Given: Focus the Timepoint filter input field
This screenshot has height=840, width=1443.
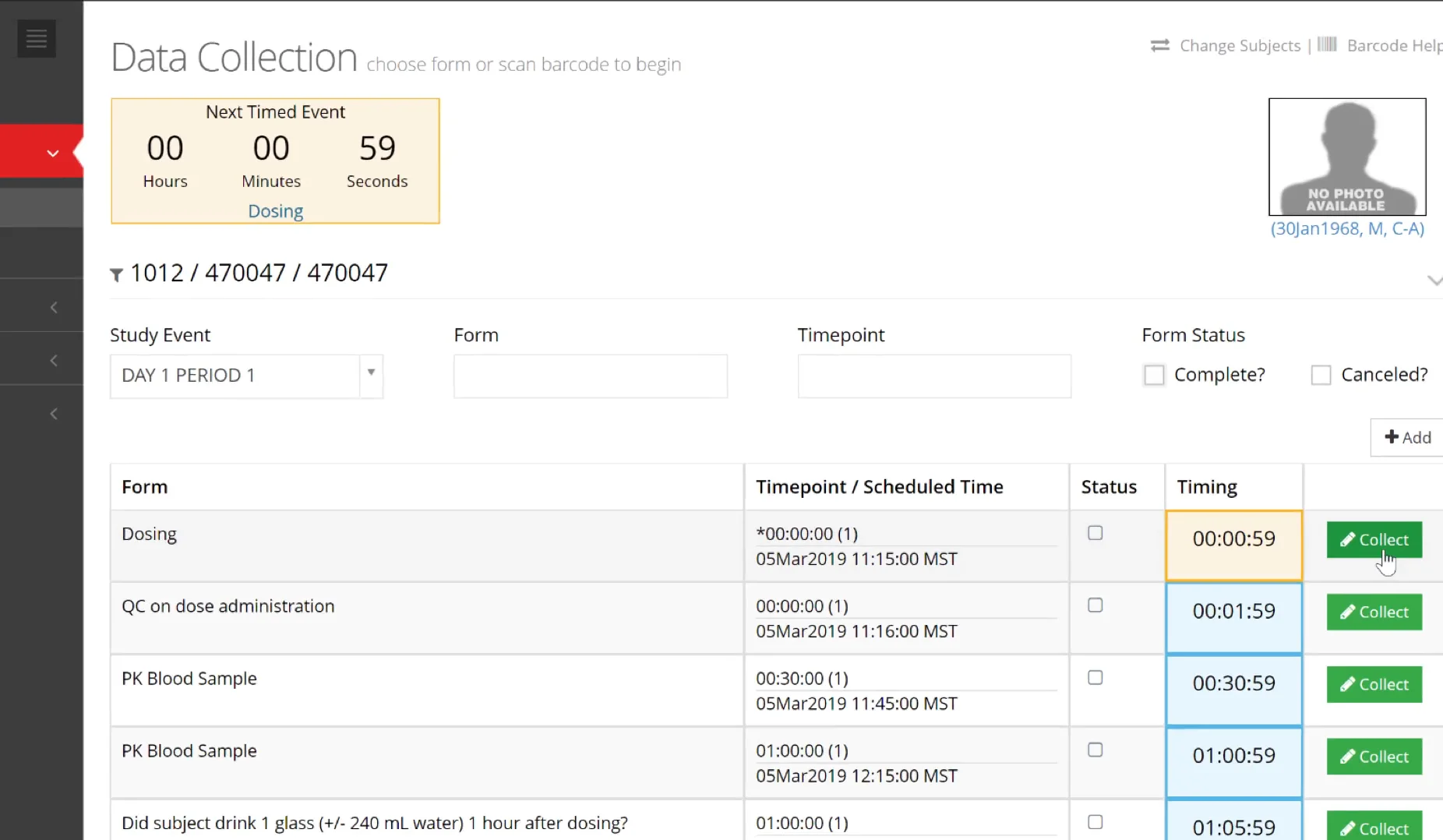Looking at the screenshot, I should tap(933, 376).
